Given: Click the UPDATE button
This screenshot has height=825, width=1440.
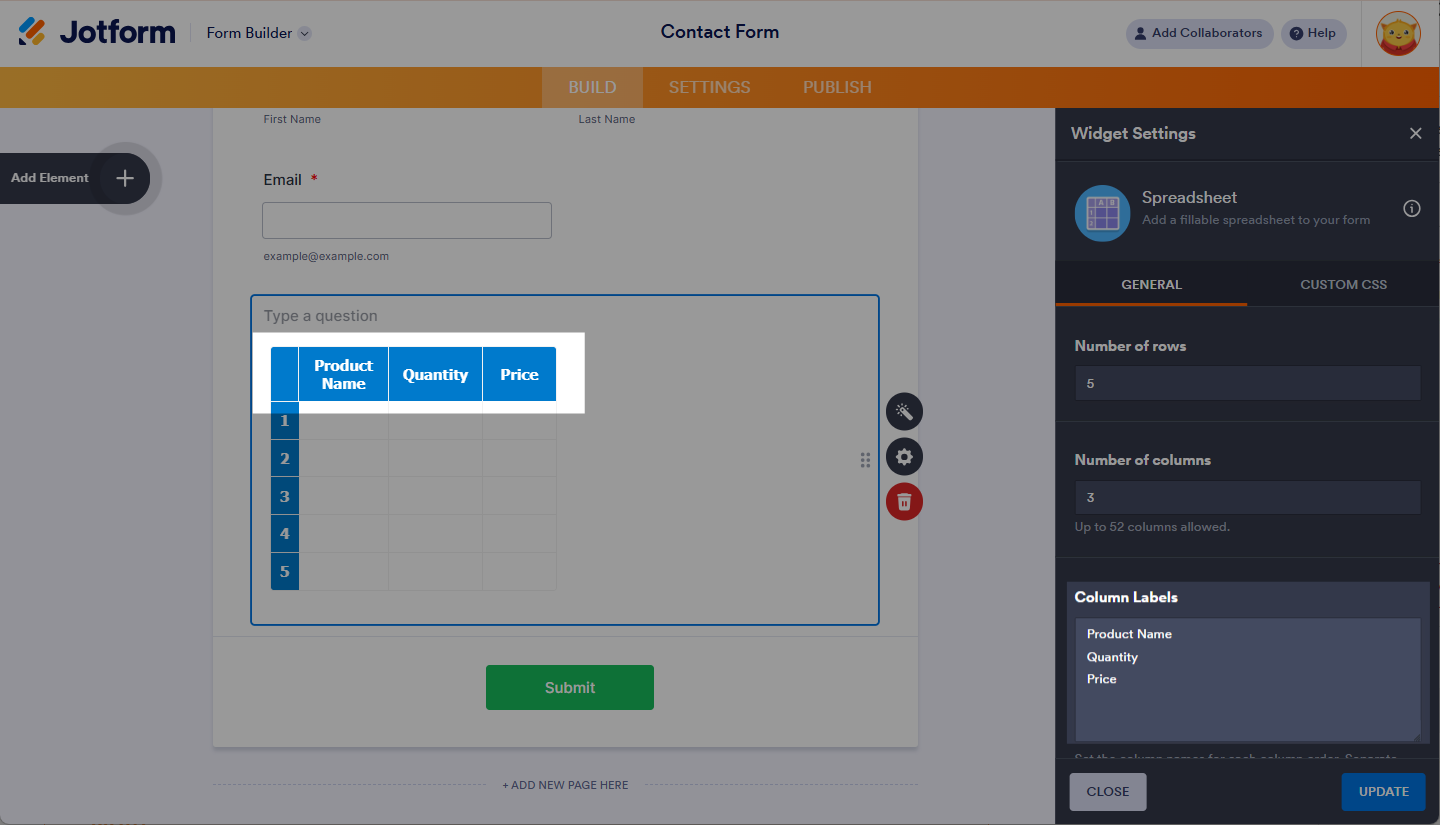Looking at the screenshot, I should 1384,792.
